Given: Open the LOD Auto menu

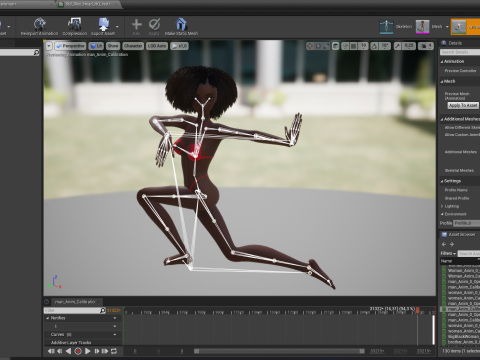Looking at the screenshot, I should [x=157, y=46].
